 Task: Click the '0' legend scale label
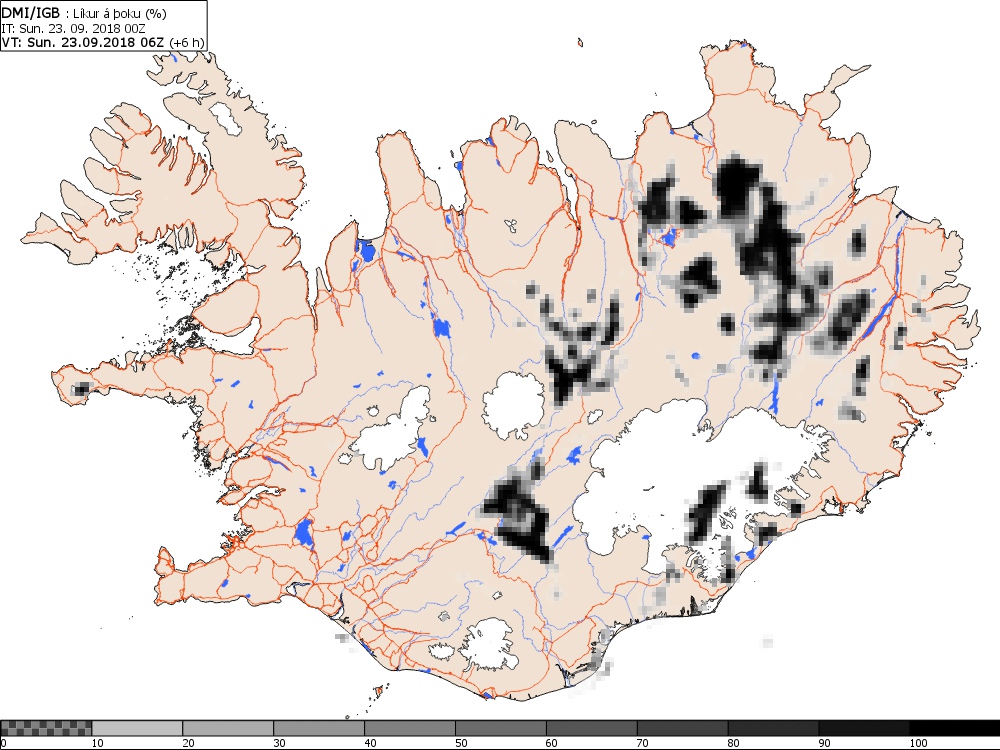[x=3, y=743]
